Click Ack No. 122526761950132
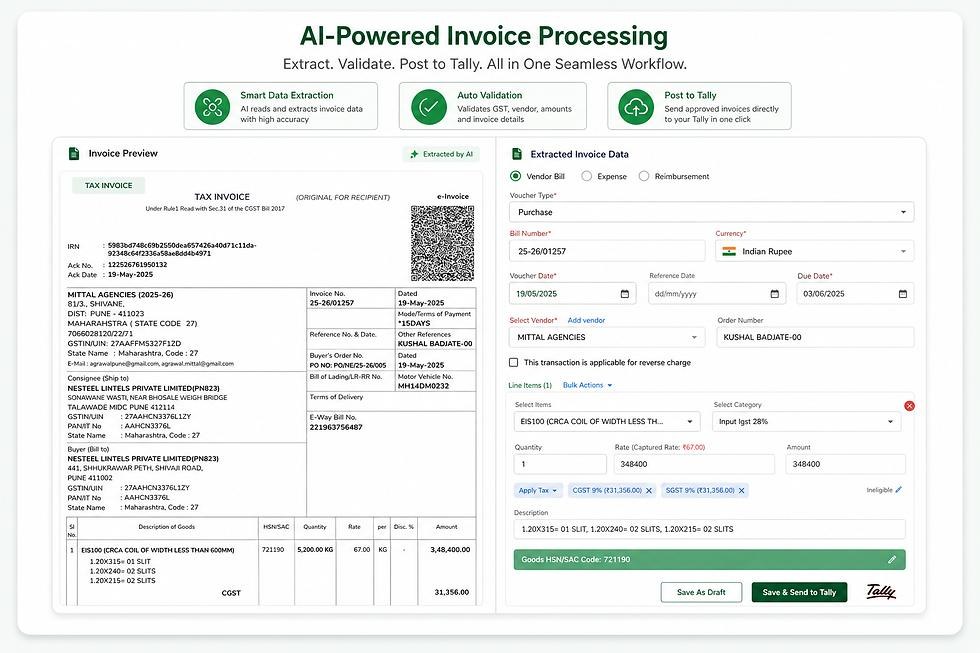This screenshot has height=653, width=980. coord(138,265)
